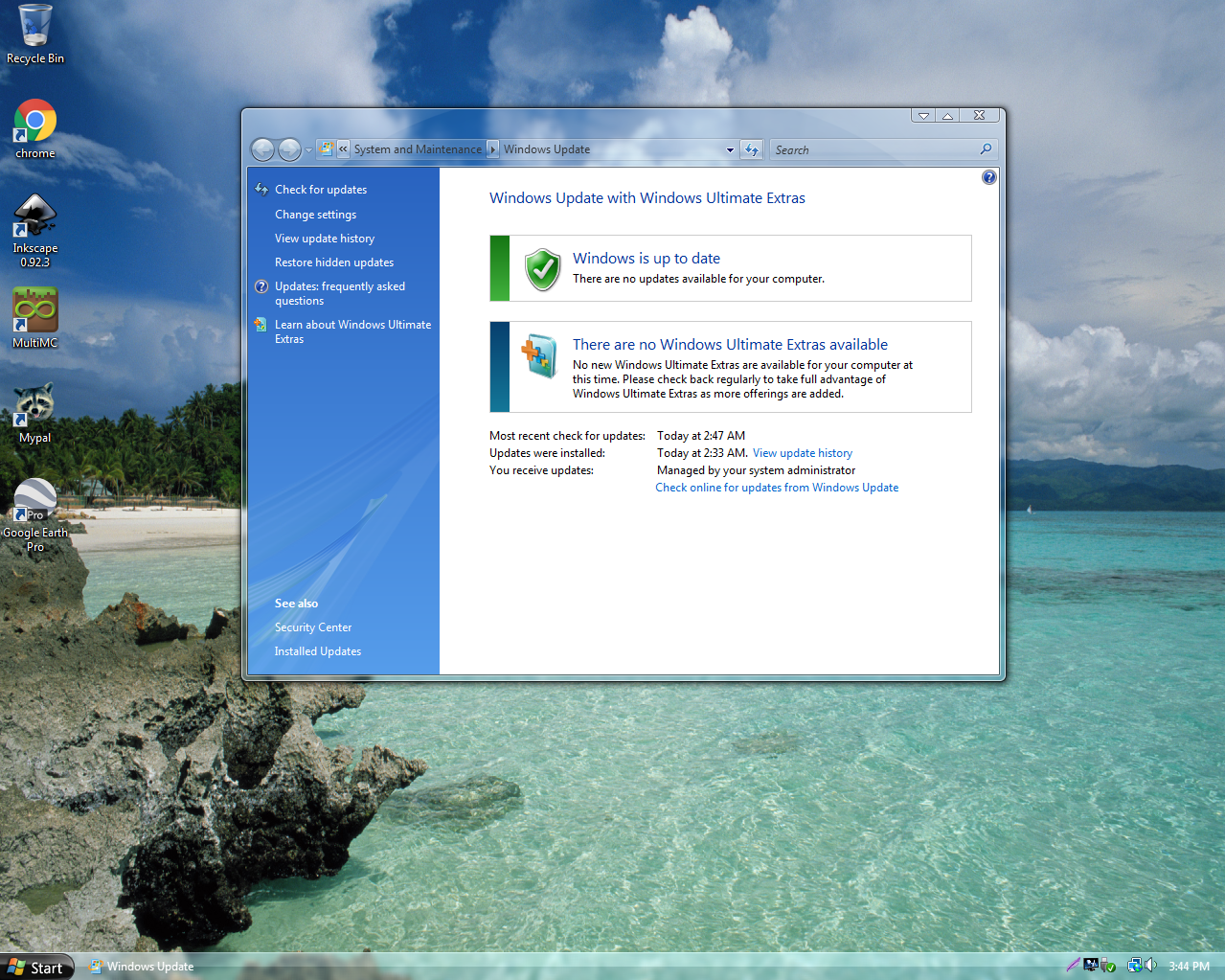Screen dimensions: 1225x980
Task: Click the View update history inline link
Action: [x=802, y=453]
